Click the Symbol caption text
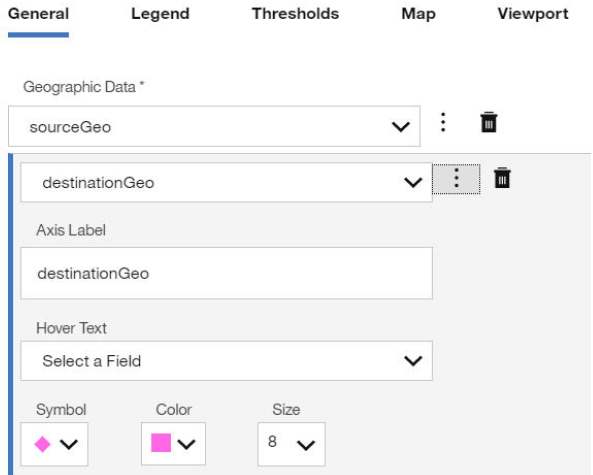The width and height of the screenshot is (593, 475). tap(61, 410)
